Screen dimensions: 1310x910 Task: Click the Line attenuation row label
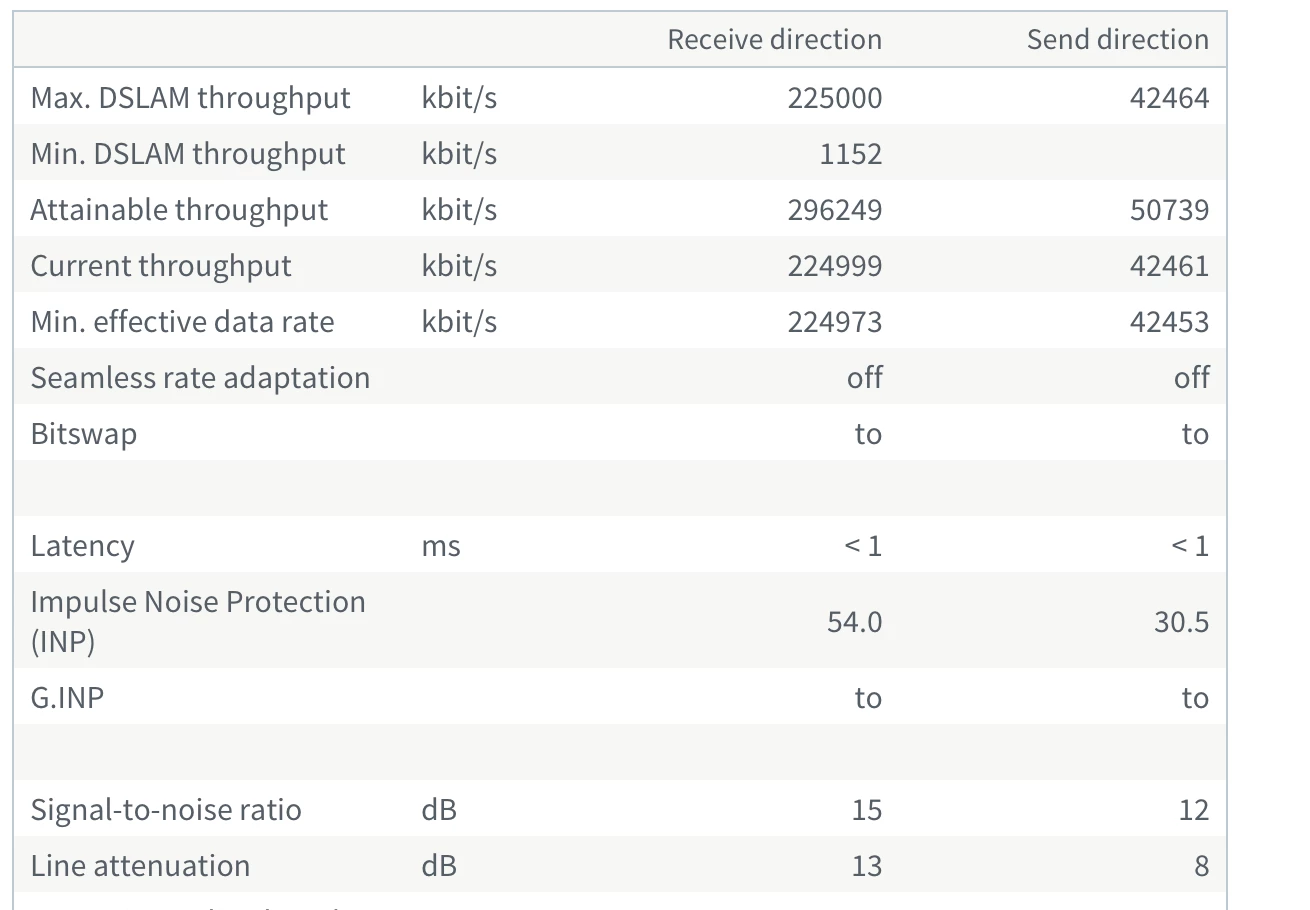click(x=140, y=866)
